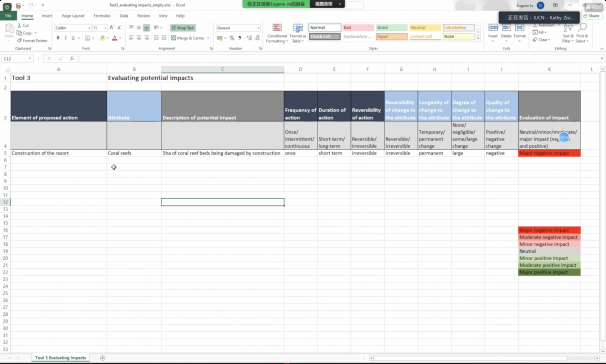Image resolution: width=606 pixels, height=364 pixels.
Task: Apply the Neutral cell style swatch
Action: tap(425, 28)
